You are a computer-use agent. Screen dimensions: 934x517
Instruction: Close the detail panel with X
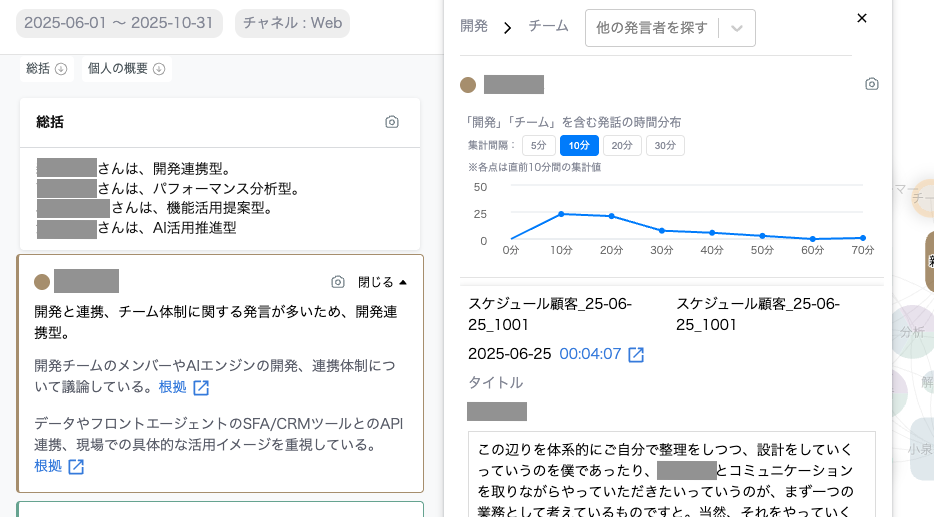[862, 18]
